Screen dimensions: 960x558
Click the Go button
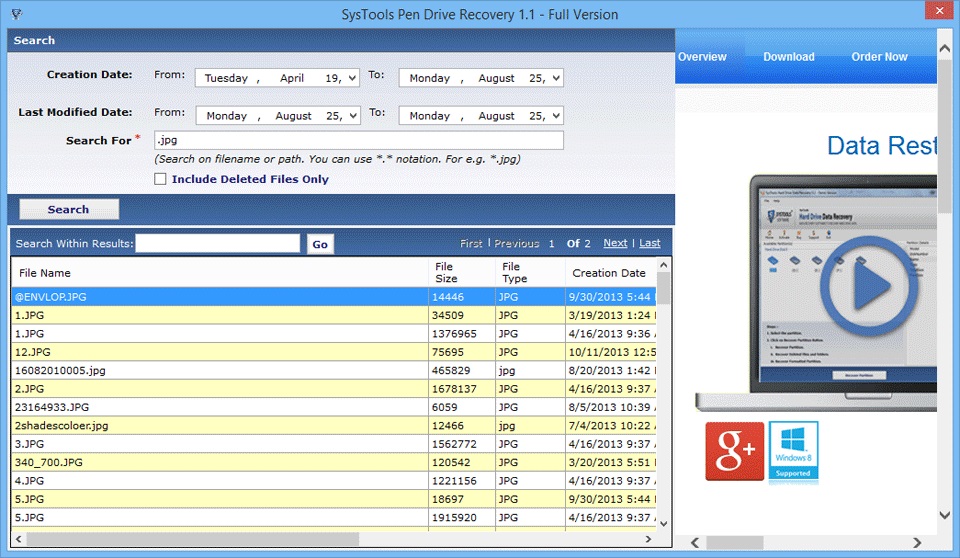click(x=320, y=244)
